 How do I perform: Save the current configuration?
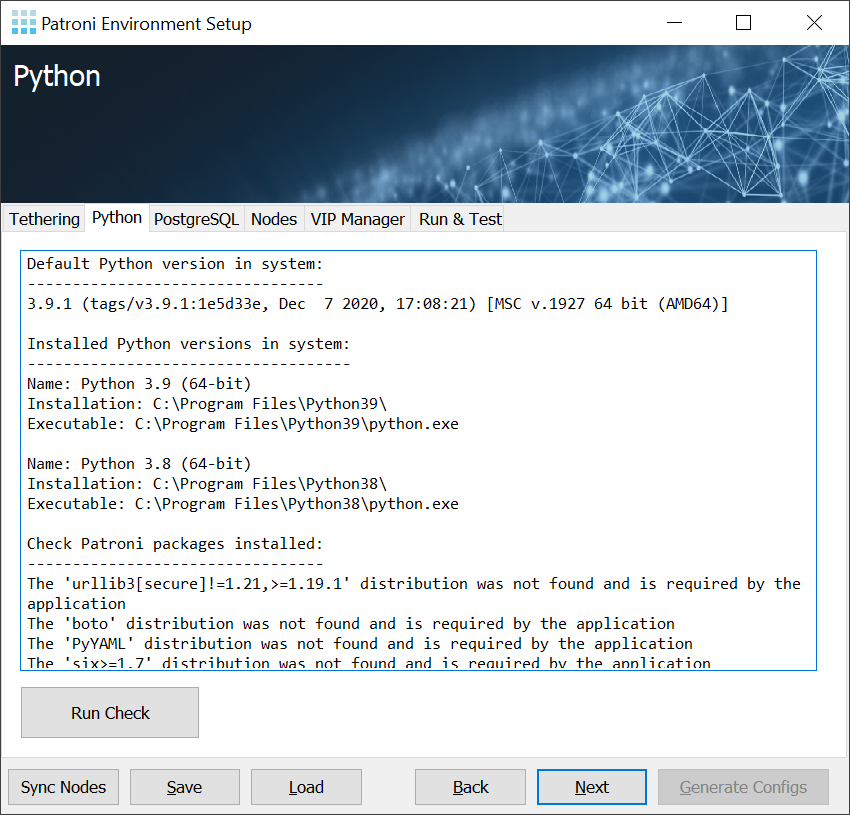tap(185, 787)
